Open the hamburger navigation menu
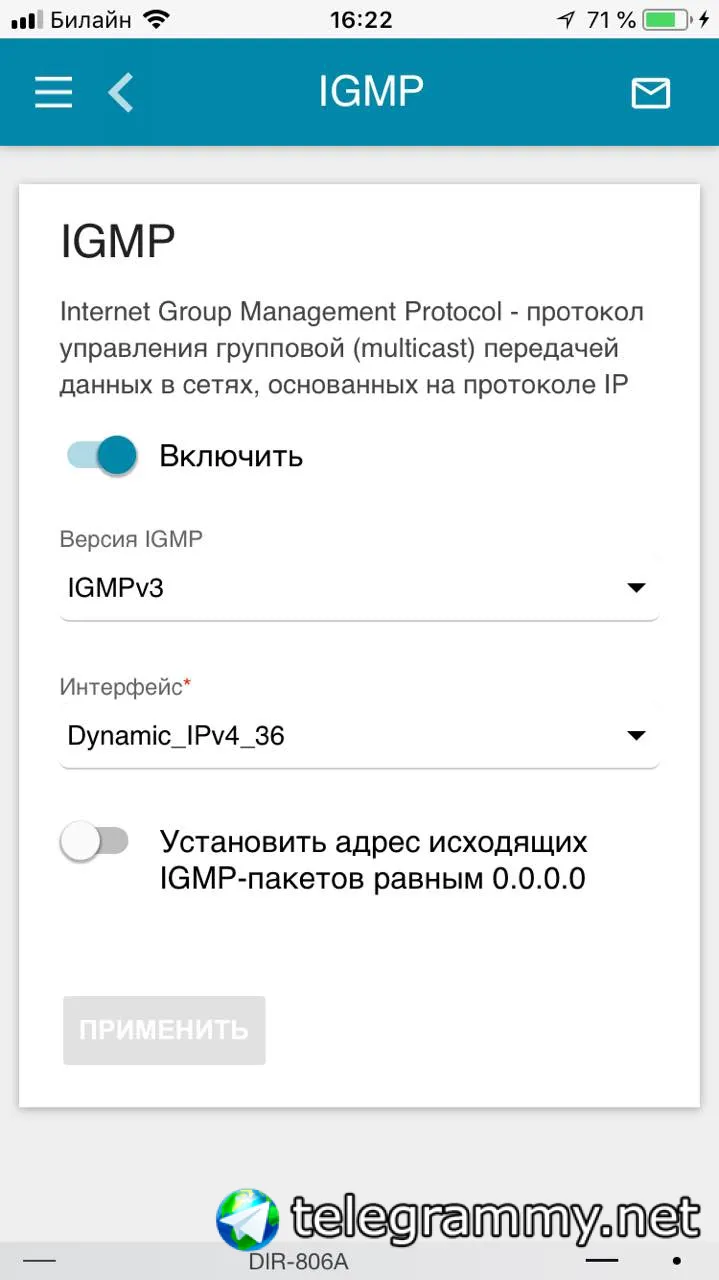The width and height of the screenshot is (719, 1280). [54, 93]
